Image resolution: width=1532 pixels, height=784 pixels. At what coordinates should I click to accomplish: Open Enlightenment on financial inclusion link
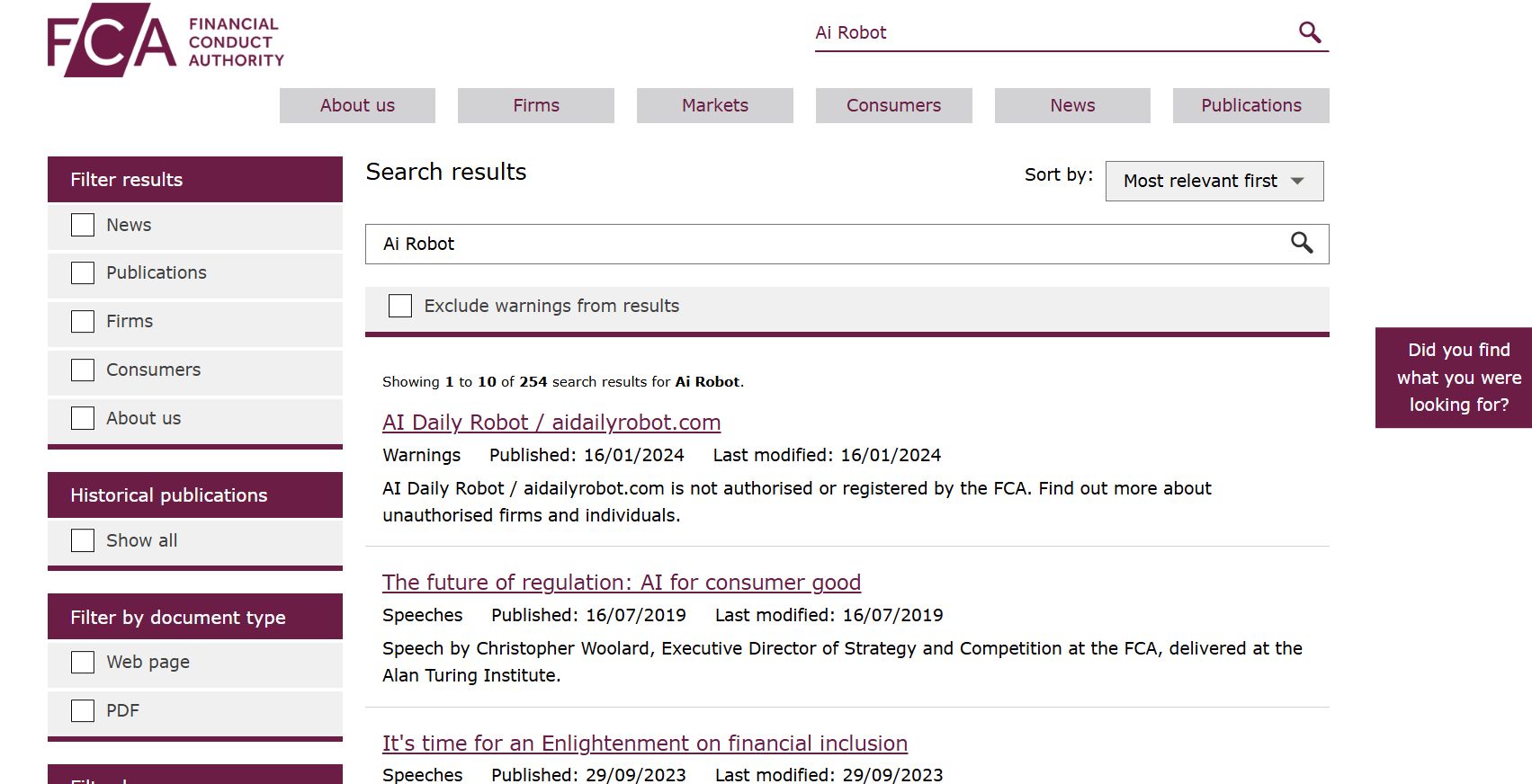pos(645,744)
